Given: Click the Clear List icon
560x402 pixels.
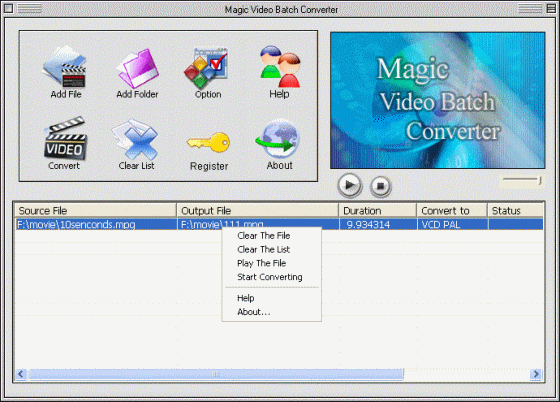Looking at the screenshot, I should click(135, 140).
